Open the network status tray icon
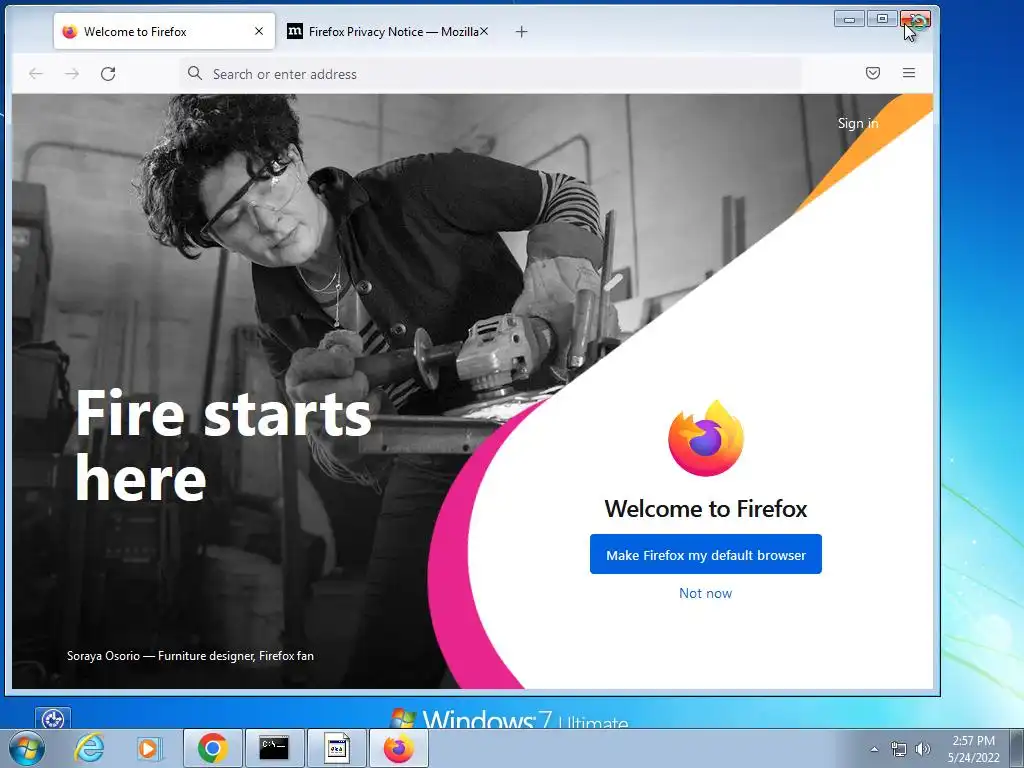This screenshot has width=1024, height=768. (x=899, y=749)
